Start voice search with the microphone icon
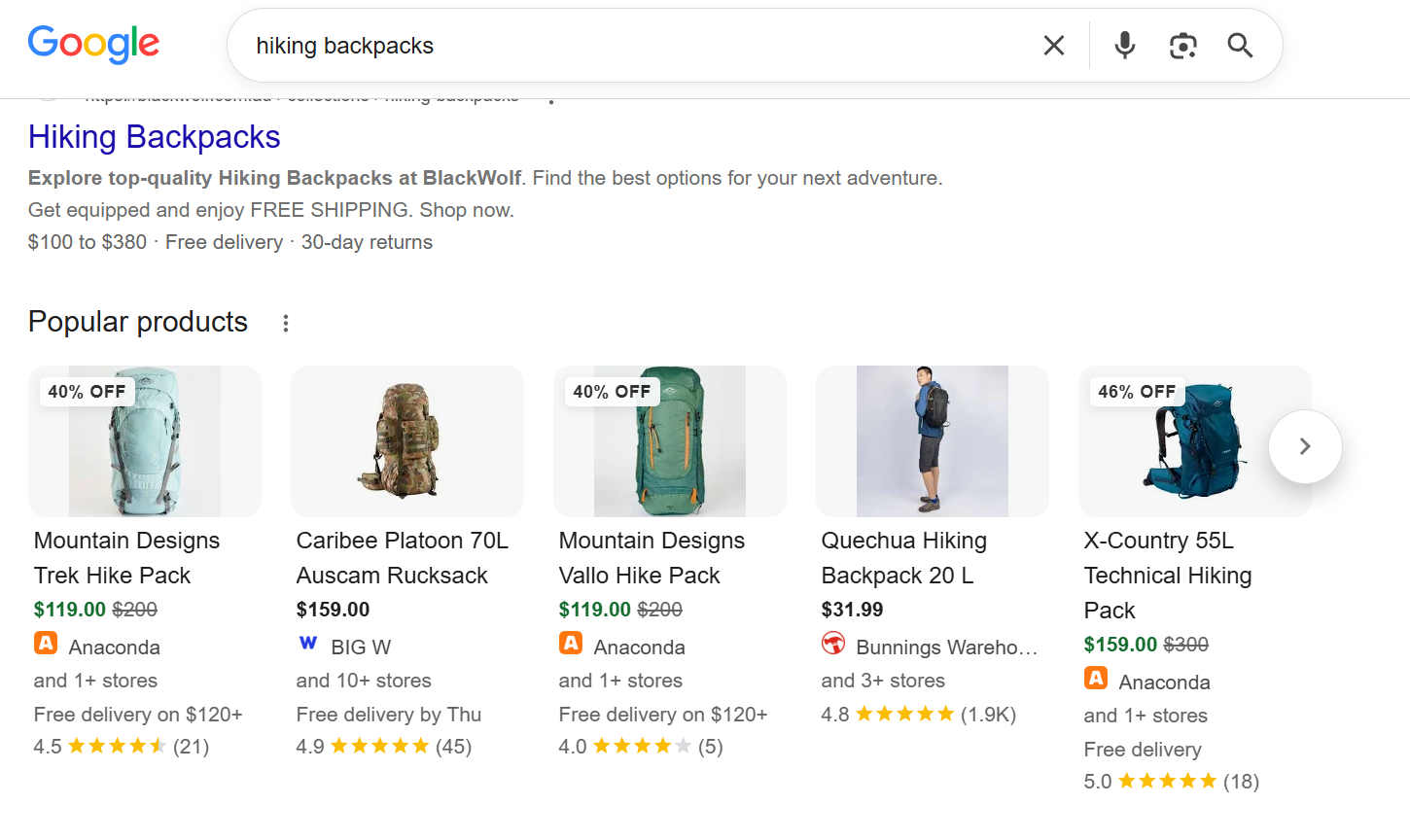This screenshot has height=840, width=1410. click(x=1125, y=46)
